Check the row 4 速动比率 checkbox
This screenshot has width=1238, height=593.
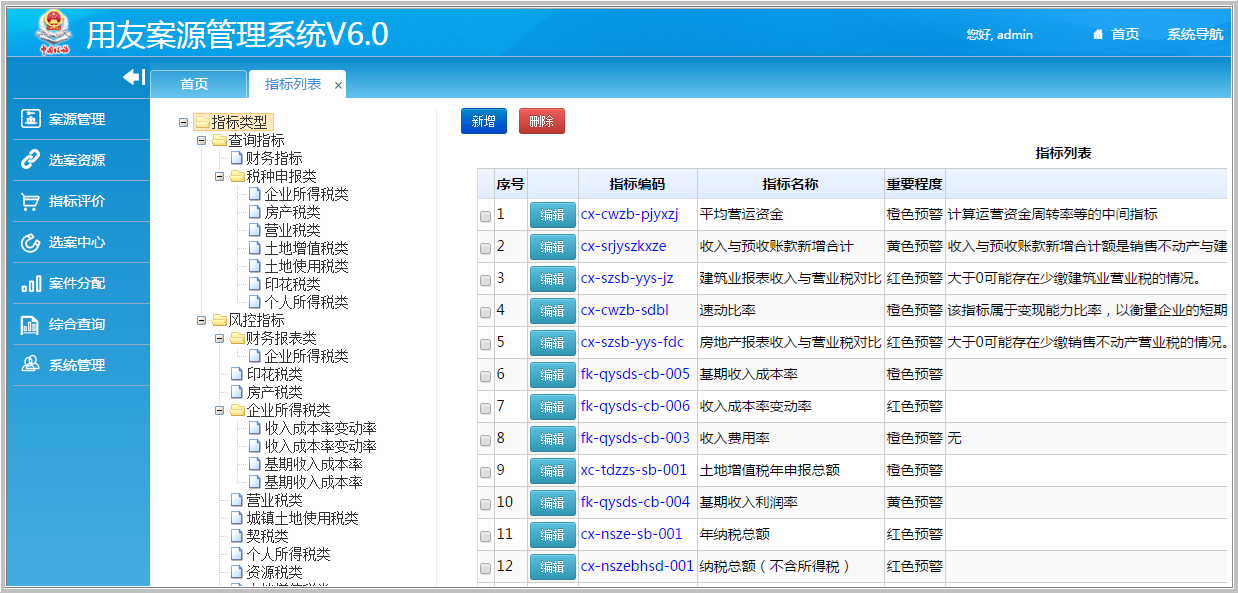486,312
